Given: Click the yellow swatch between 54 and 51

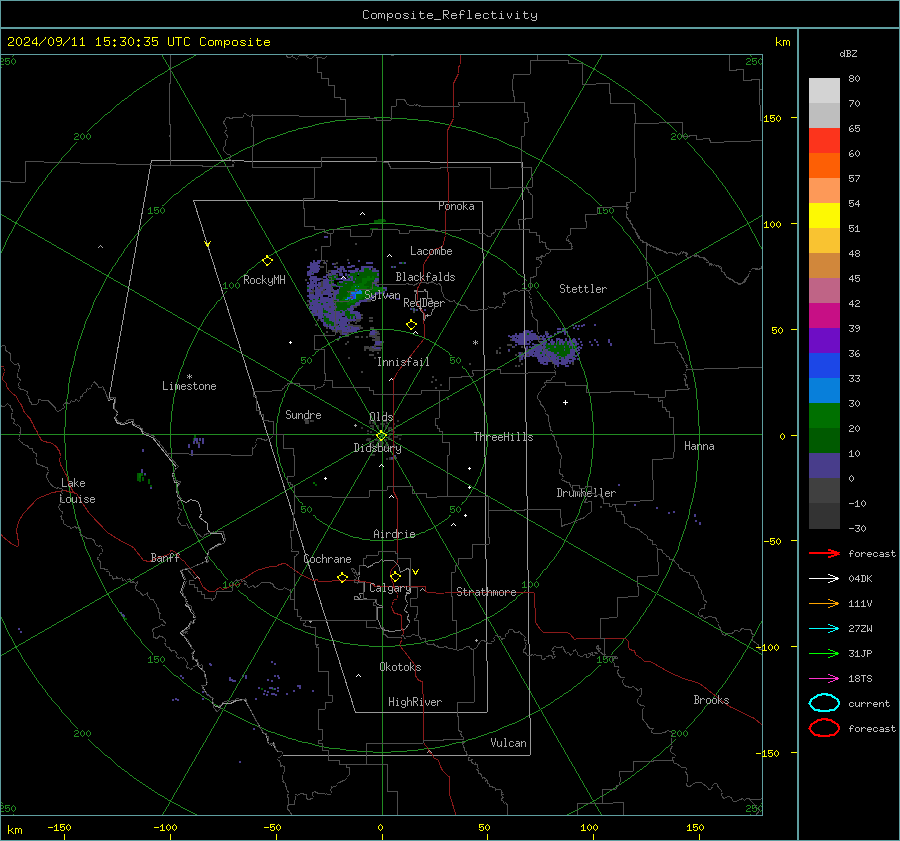Looking at the screenshot, I should click(x=824, y=216).
